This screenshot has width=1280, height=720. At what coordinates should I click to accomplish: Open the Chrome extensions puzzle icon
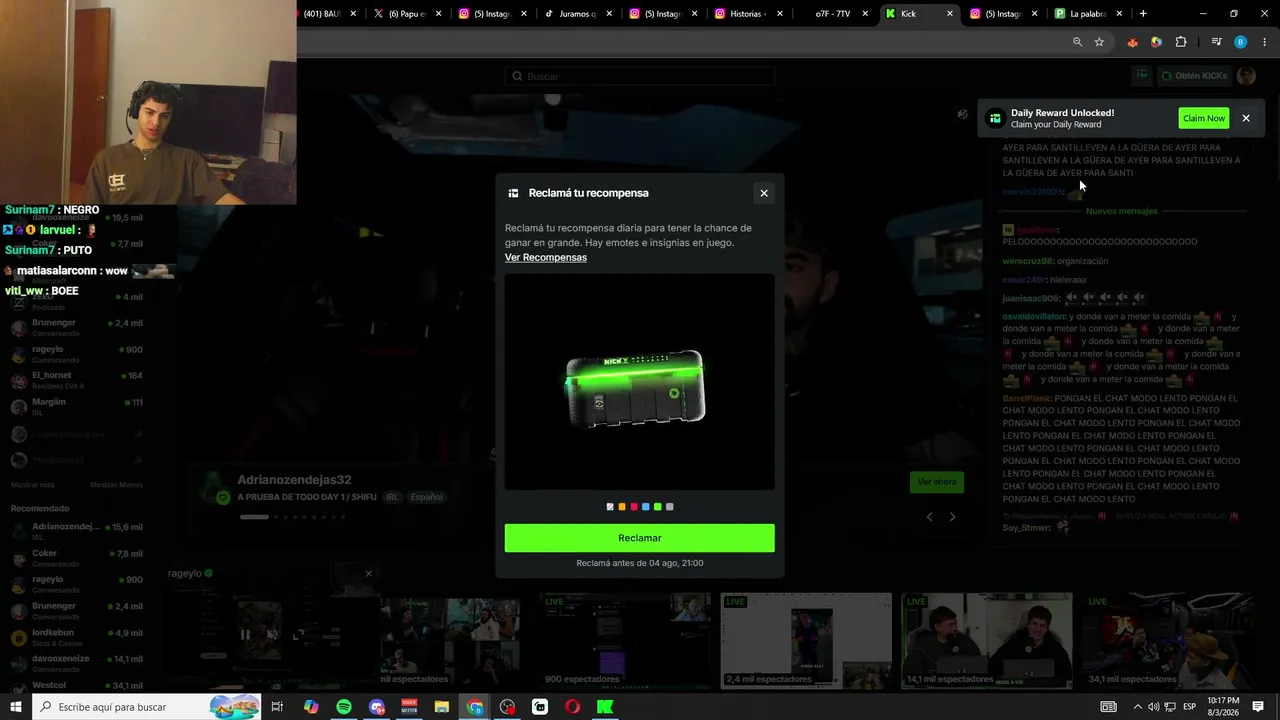(x=1181, y=42)
